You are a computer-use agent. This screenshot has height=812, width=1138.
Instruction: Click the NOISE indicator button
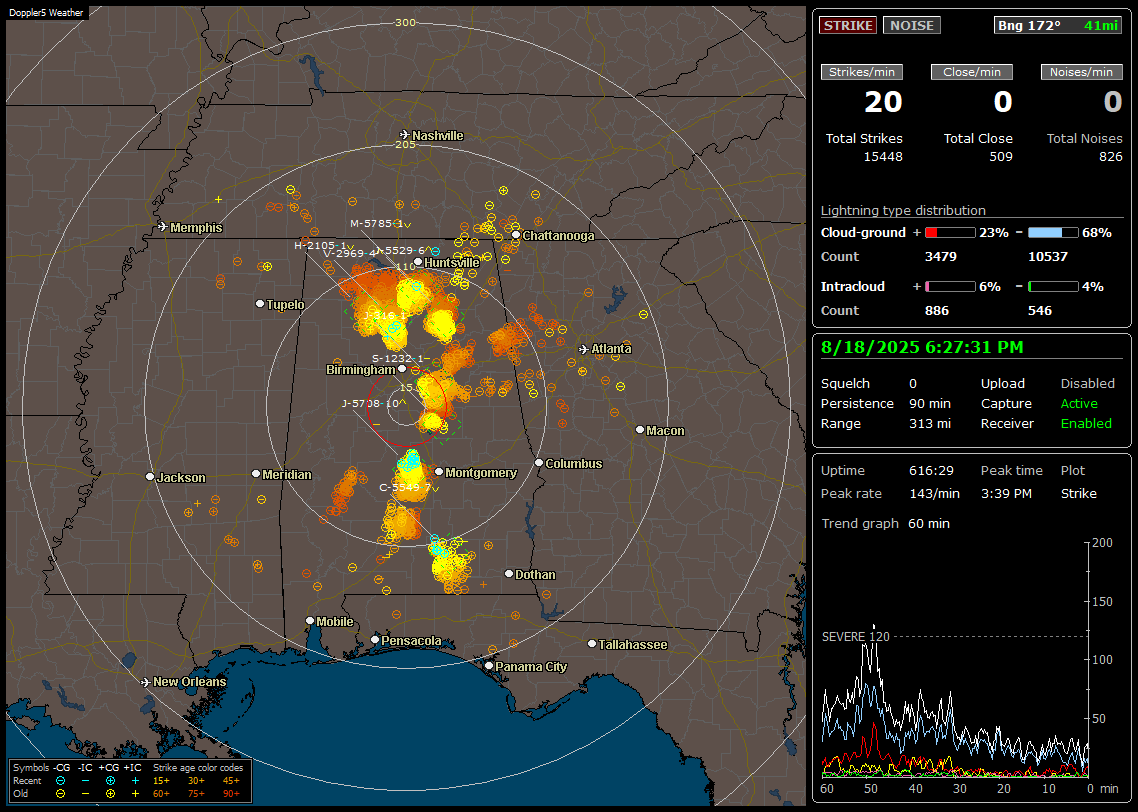click(x=912, y=25)
